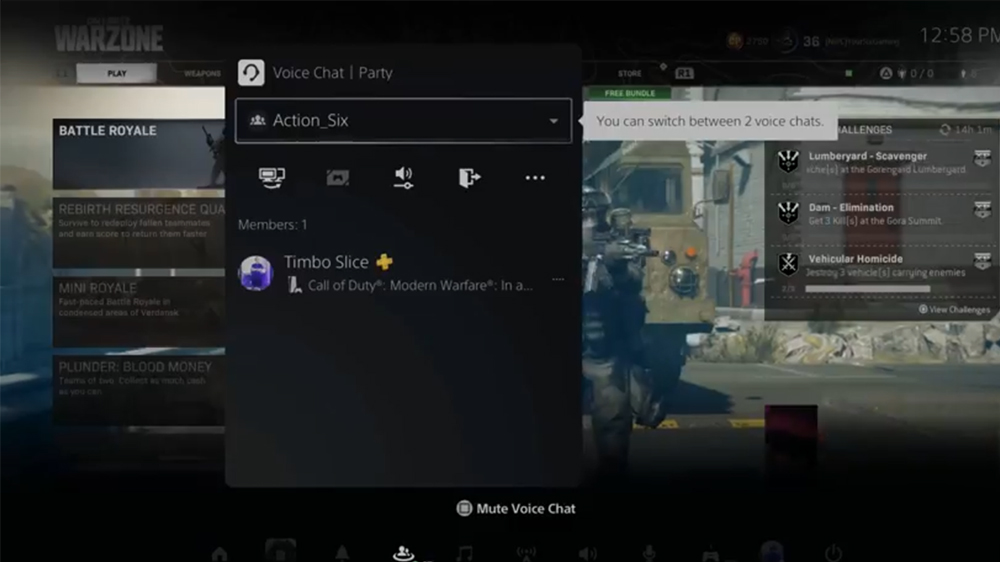Open more voice chat options (three dots)

(x=535, y=177)
